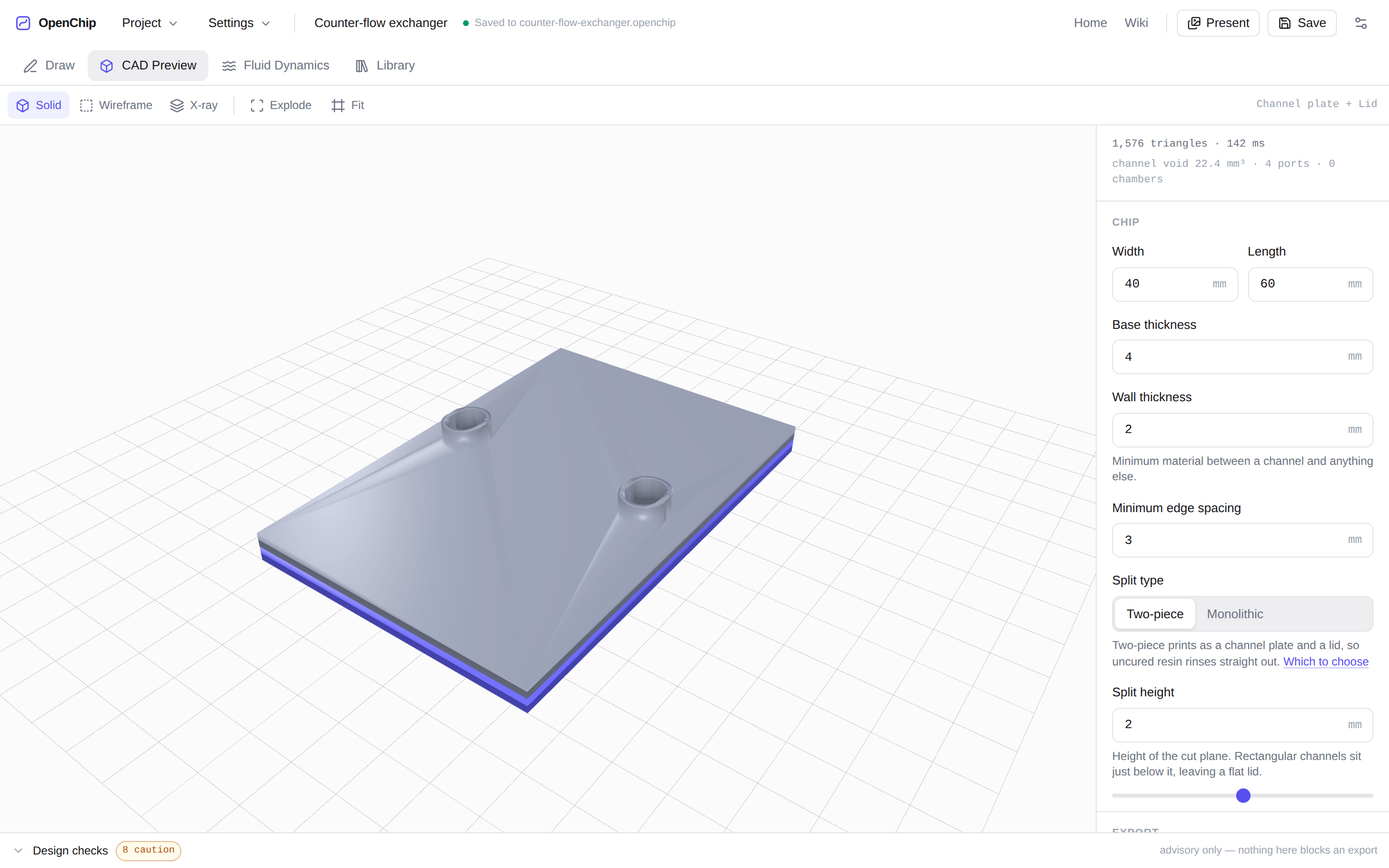Click the Minimum edge spacing field
The width and height of the screenshot is (1389, 868).
pos(1242,540)
